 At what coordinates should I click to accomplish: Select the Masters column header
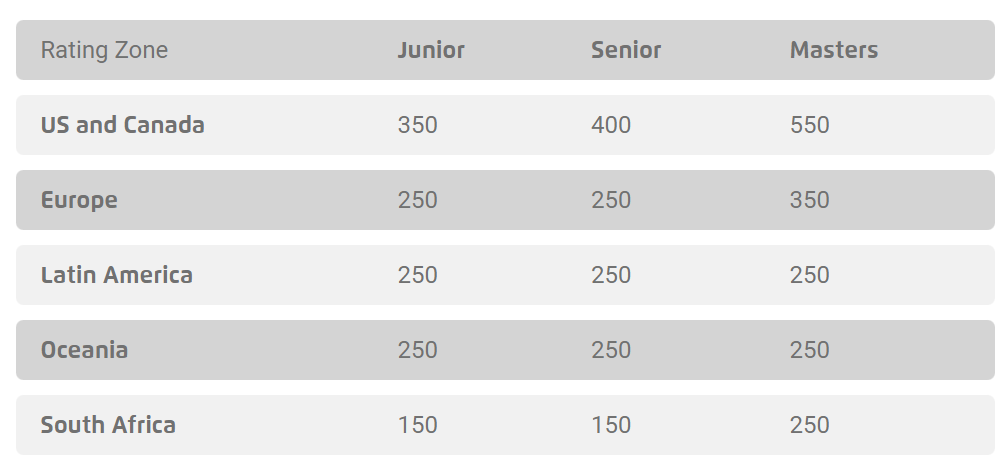833,50
